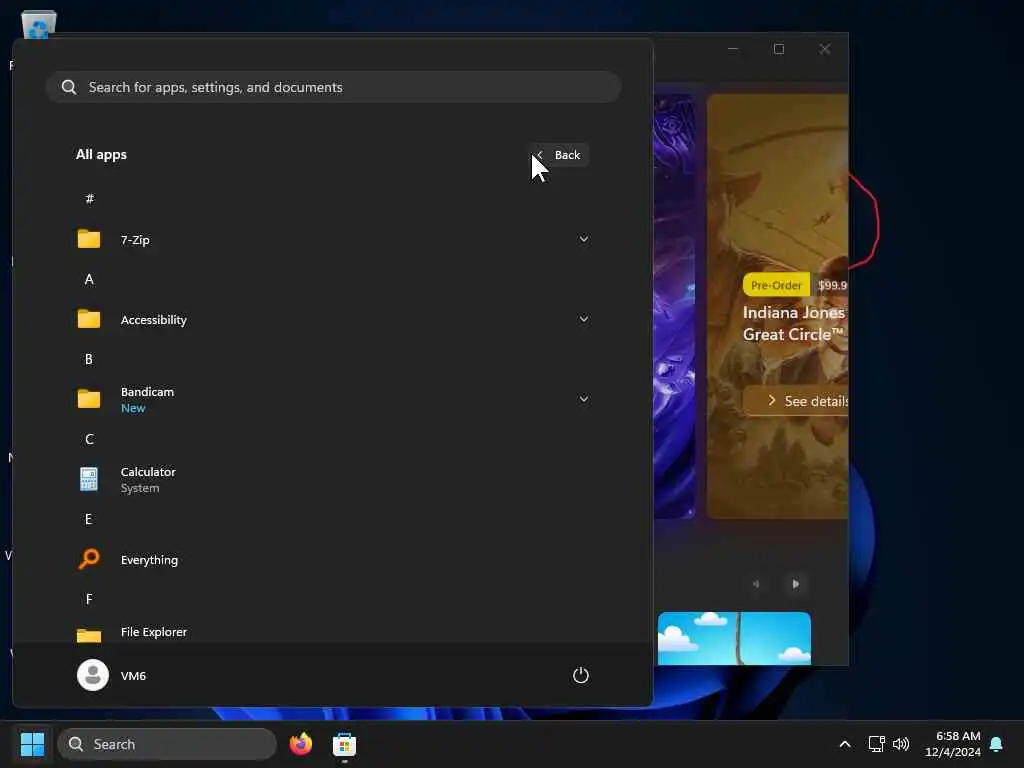
Task: Open the 7-Zip folder icon
Action: (x=89, y=239)
